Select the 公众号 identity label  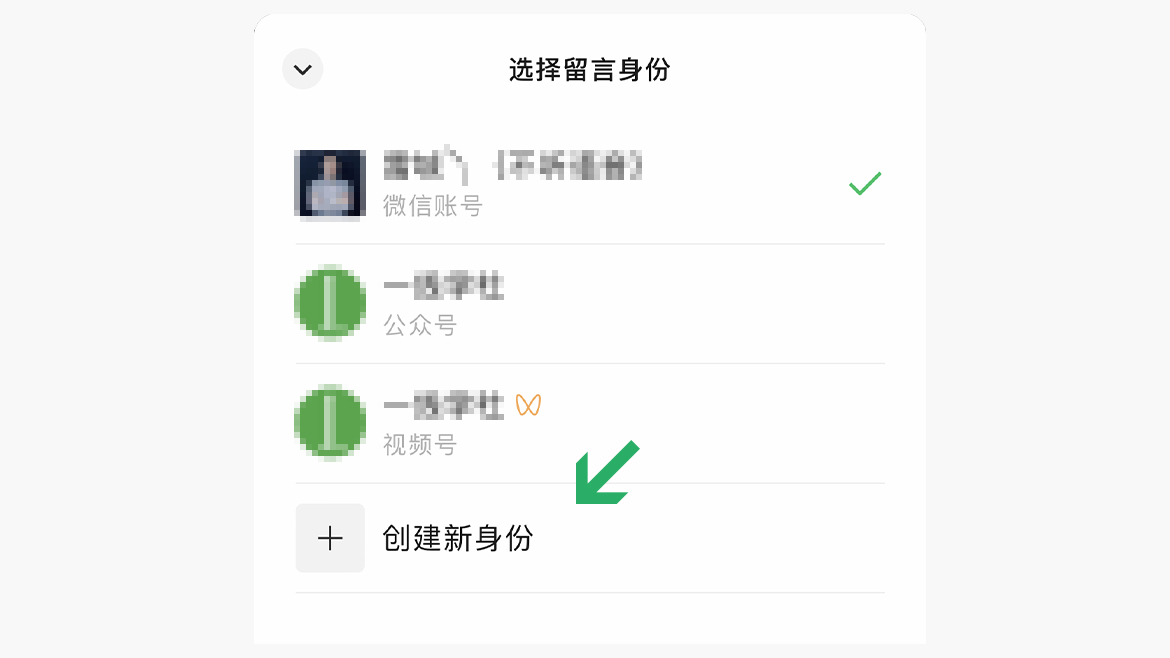[x=419, y=325]
